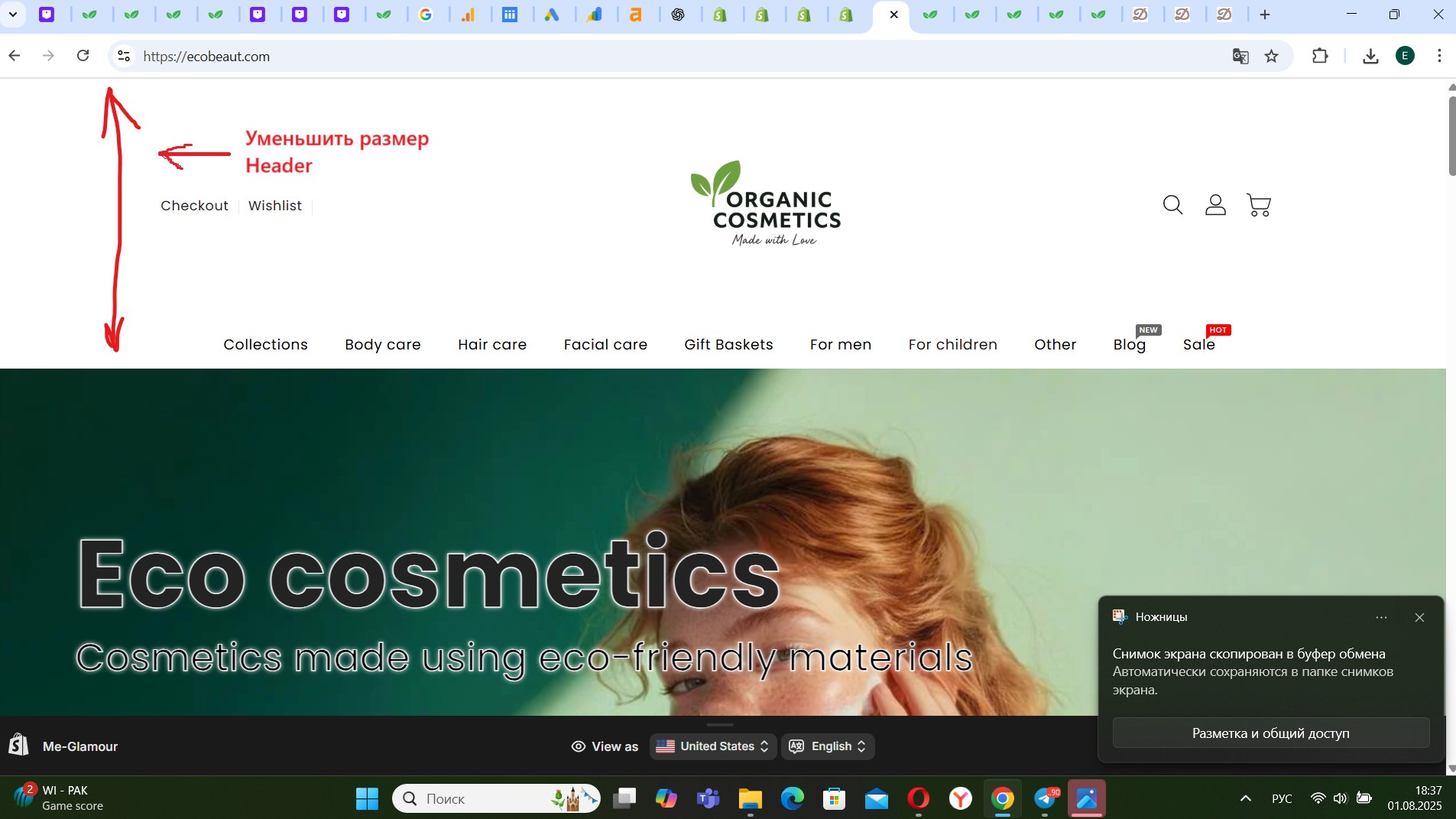
Task: Expand the United States country dropdown
Action: (x=713, y=746)
